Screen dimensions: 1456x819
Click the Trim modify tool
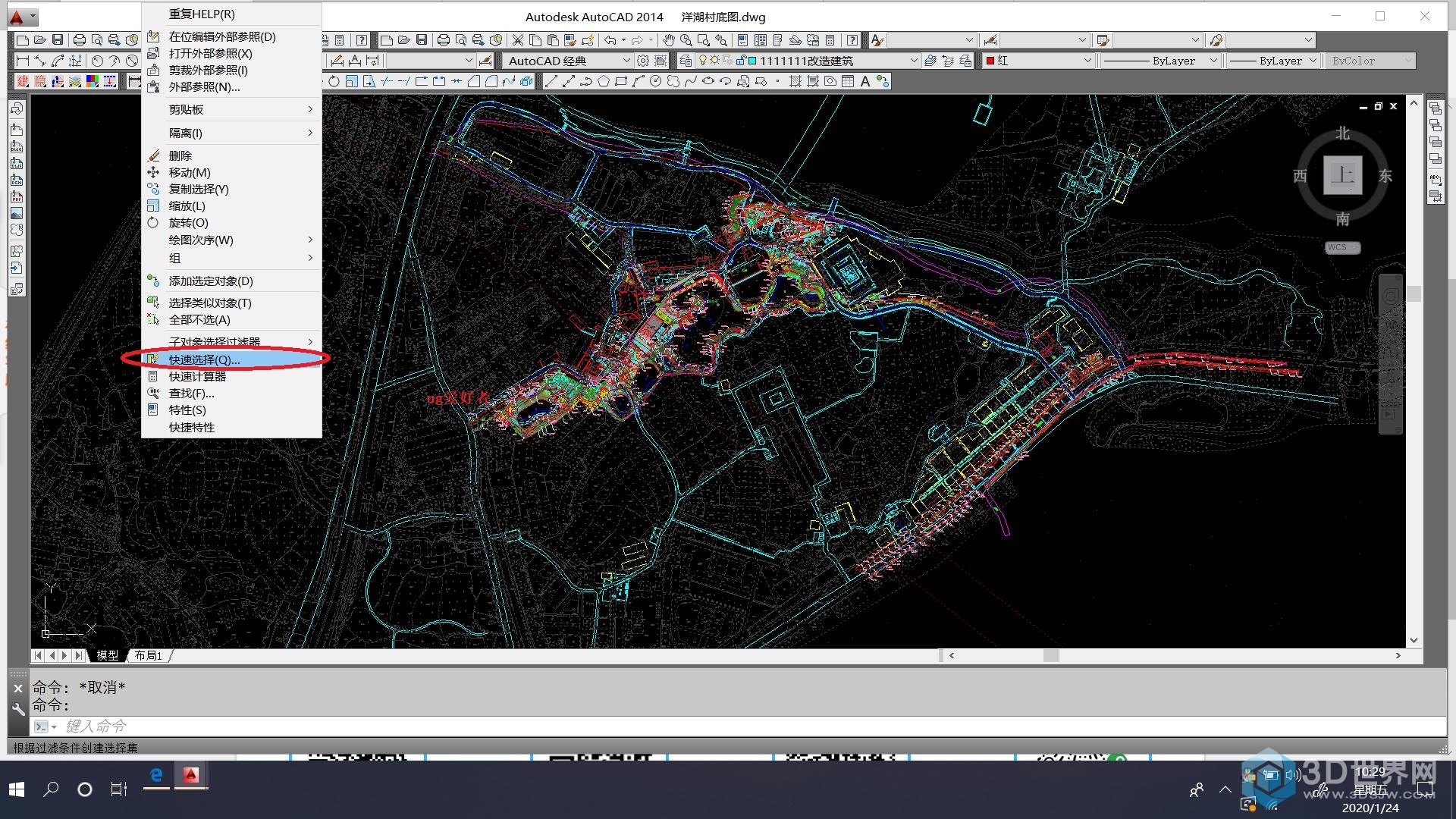(387, 81)
